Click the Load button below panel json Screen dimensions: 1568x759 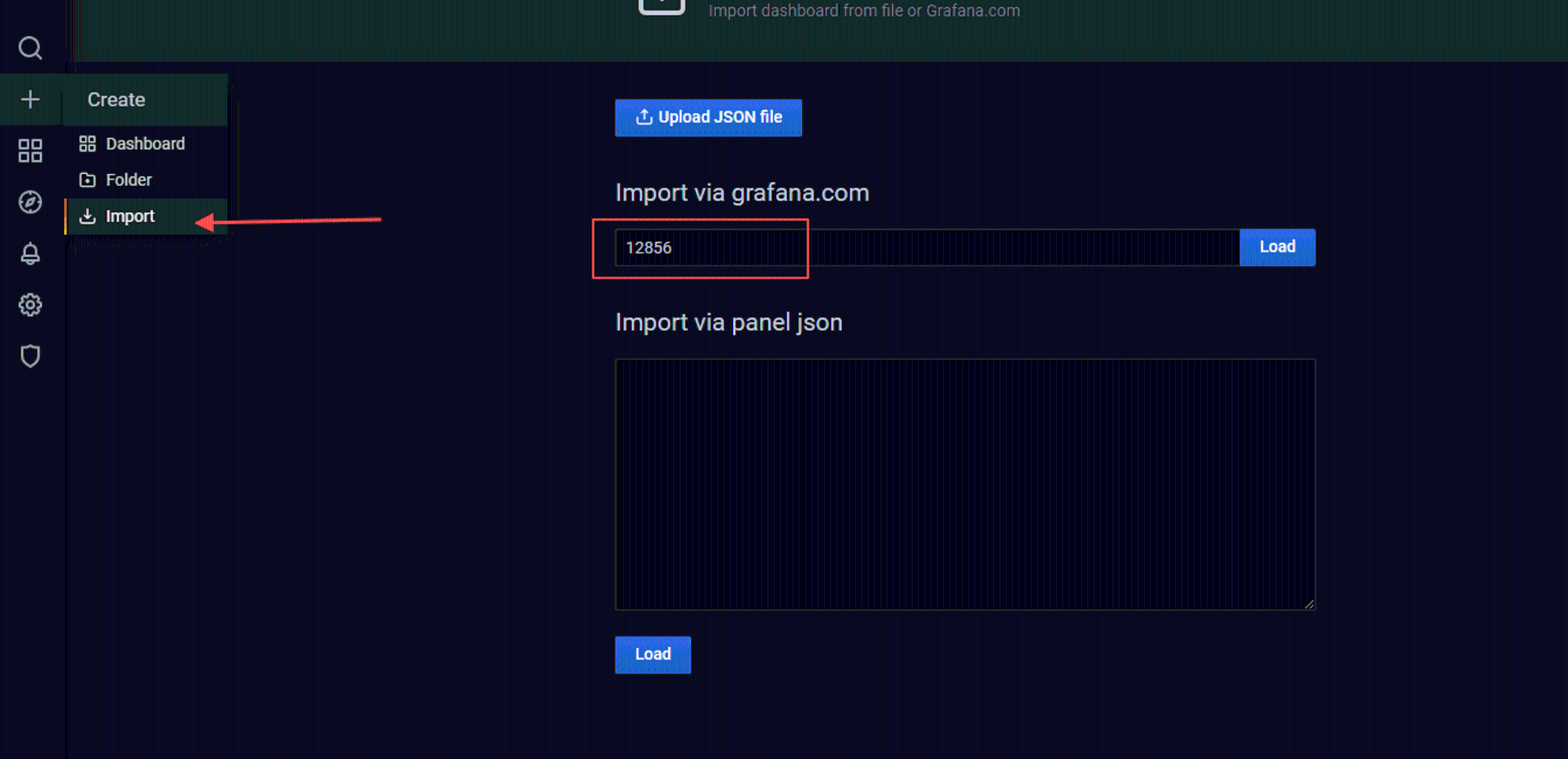652,655
